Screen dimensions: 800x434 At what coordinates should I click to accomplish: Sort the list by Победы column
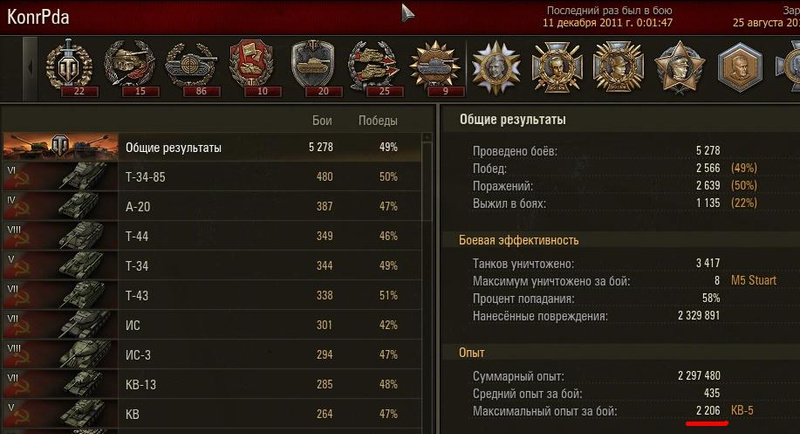pos(378,121)
